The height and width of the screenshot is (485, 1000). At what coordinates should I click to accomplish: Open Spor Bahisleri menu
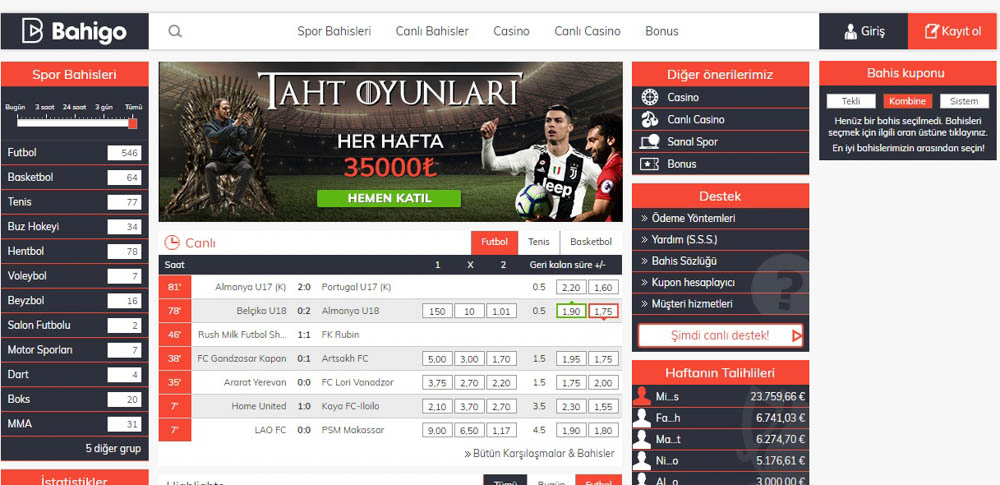click(x=334, y=31)
